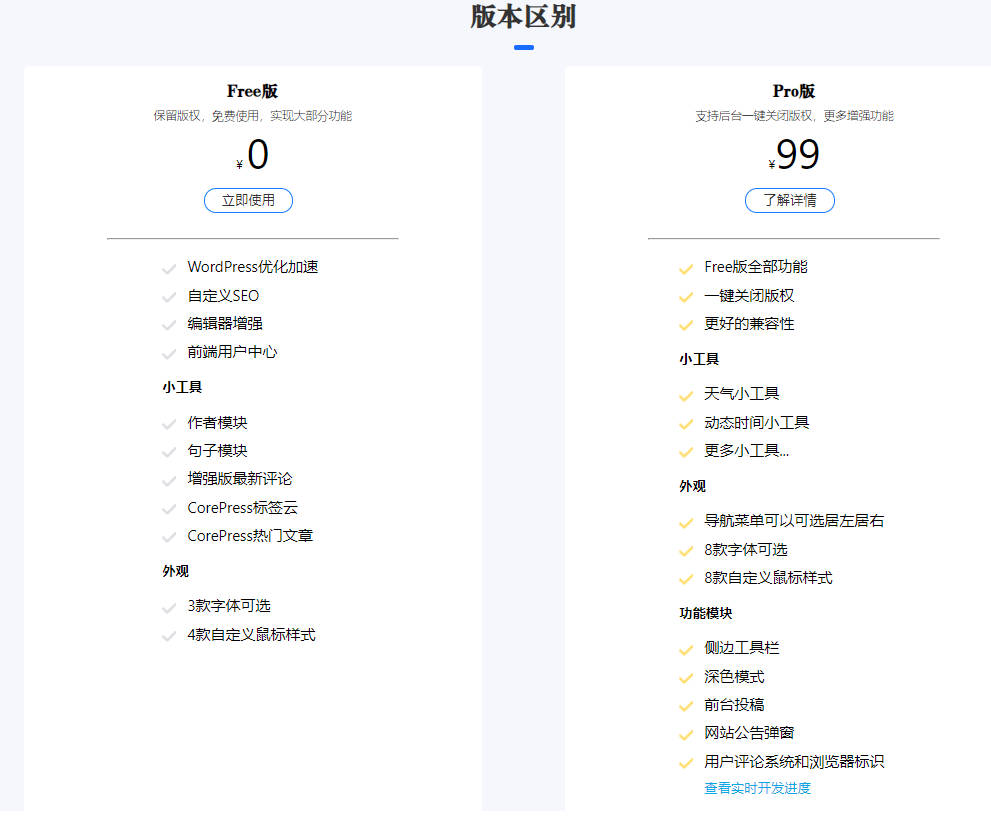This screenshot has width=991, height=824.
Task: Click the 作者模块 feature text
Action: pyautogui.click(x=217, y=422)
